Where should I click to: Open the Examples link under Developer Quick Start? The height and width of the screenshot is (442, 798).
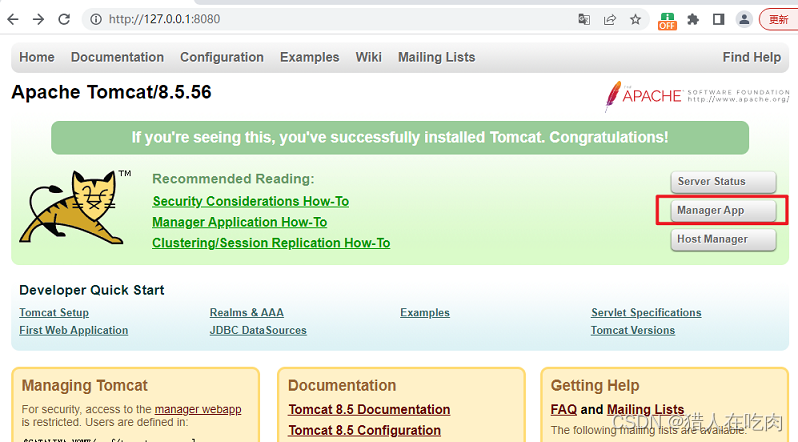[x=425, y=313]
